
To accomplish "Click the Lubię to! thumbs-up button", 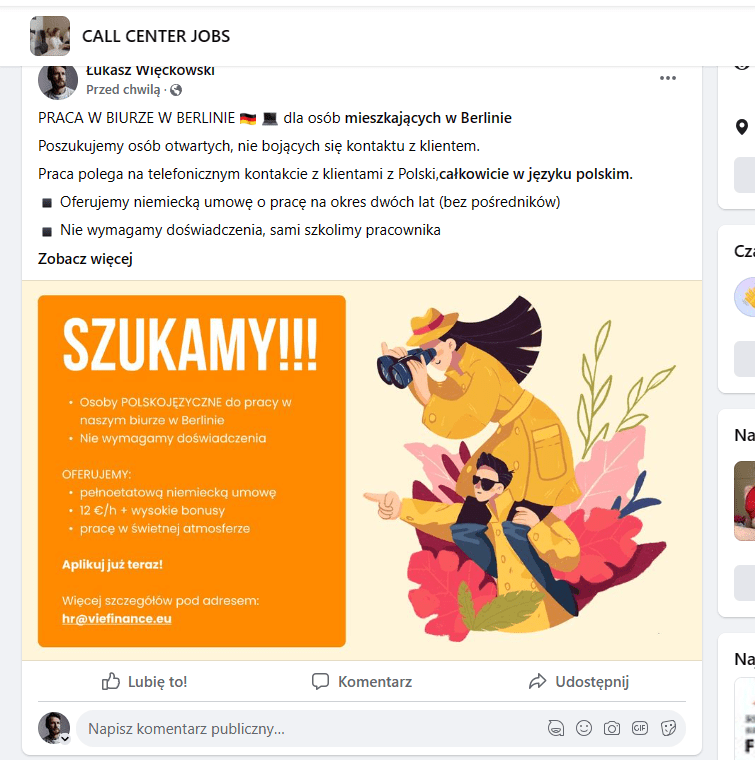I will [144, 681].
